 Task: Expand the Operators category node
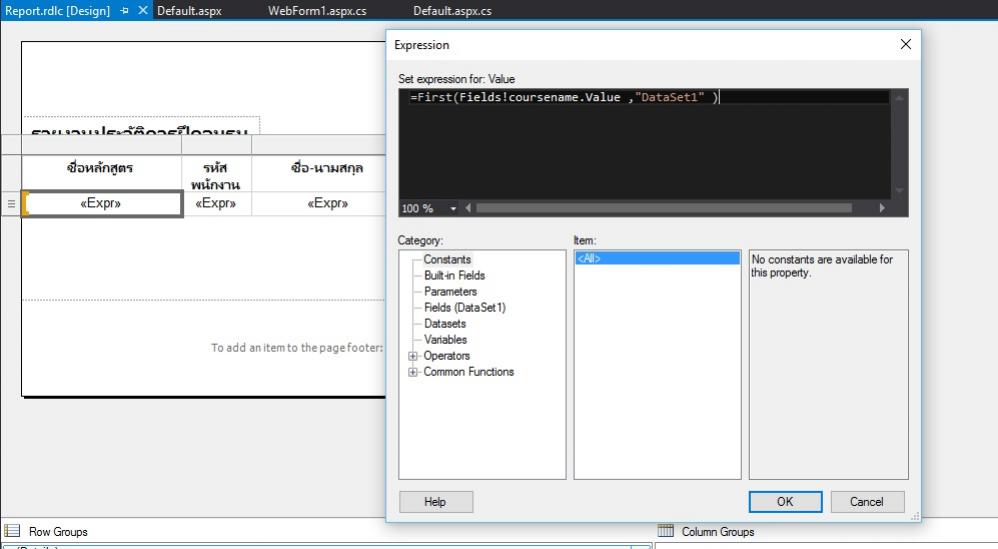point(413,356)
